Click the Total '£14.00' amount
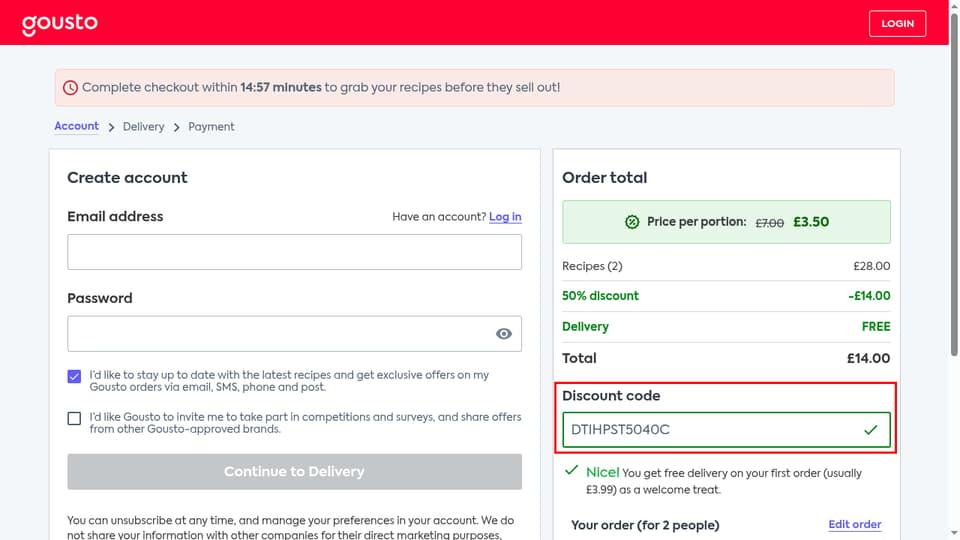Image resolution: width=960 pixels, height=540 pixels. coord(869,359)
